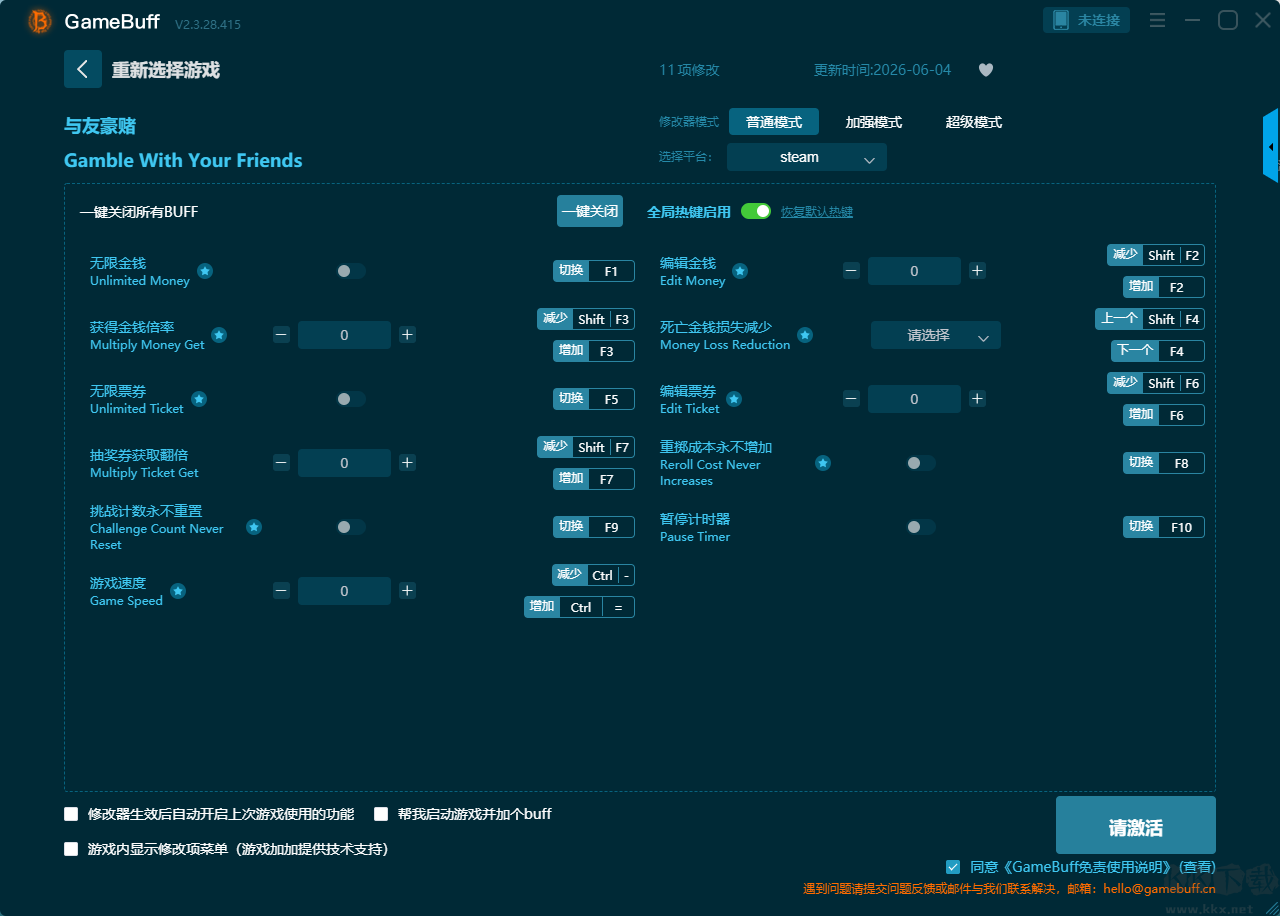Screen dimensions: 1280x916
Task: Click Edit Money value field
Action: [x=914, y=271]
